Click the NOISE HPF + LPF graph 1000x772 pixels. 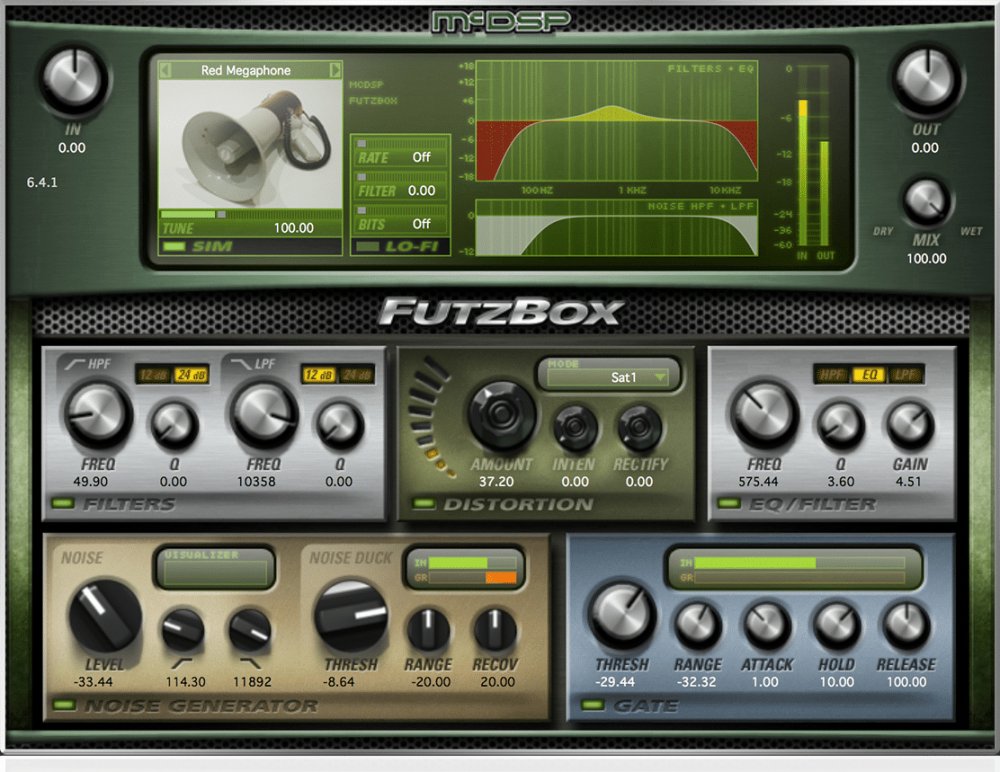(617, 228)
